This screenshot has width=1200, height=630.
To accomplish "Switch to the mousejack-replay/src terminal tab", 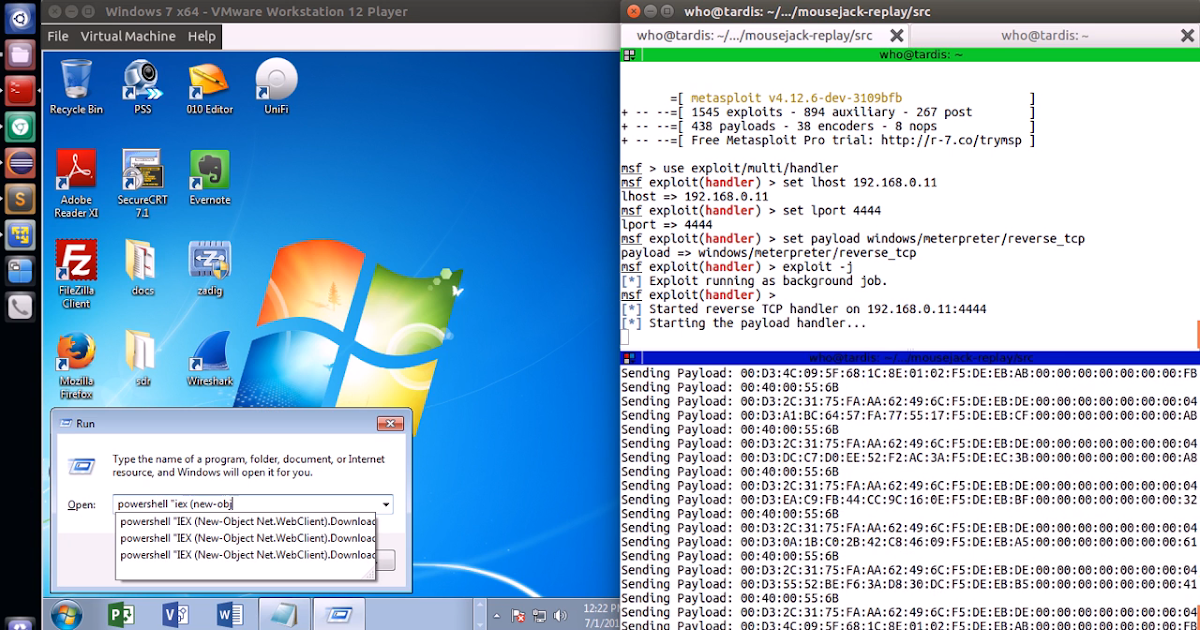I will [x=754, y=35].
